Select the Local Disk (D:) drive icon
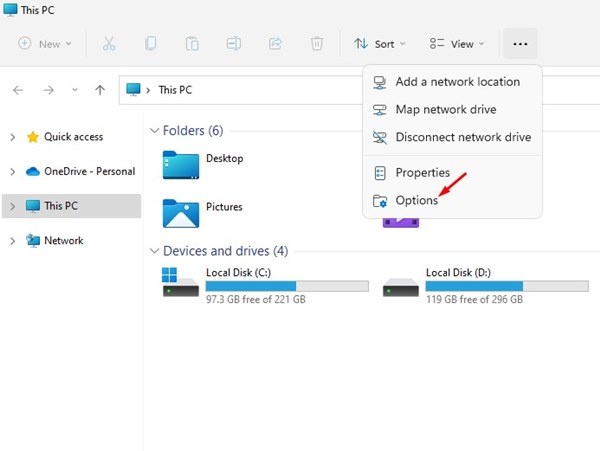Viewport: 600px width, 451px height. [401, 287]
